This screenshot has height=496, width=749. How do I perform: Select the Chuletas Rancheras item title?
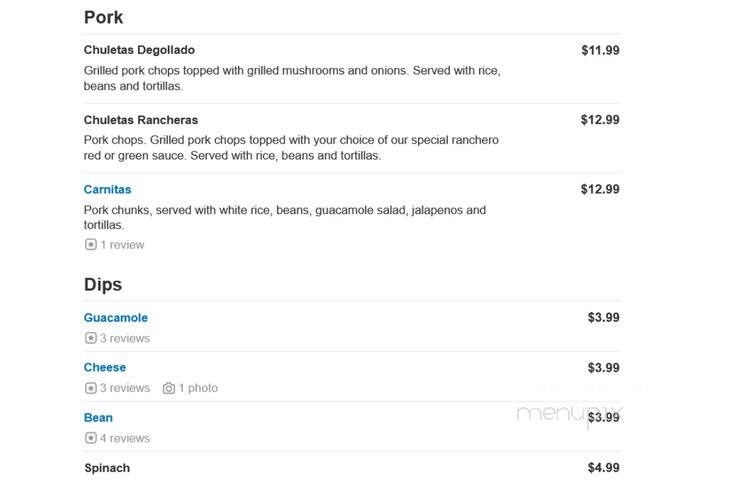click(140, 120)
